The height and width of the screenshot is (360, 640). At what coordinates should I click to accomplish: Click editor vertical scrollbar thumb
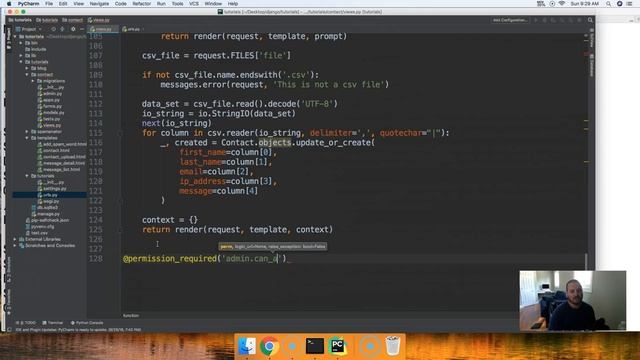[x=587, y=261]
